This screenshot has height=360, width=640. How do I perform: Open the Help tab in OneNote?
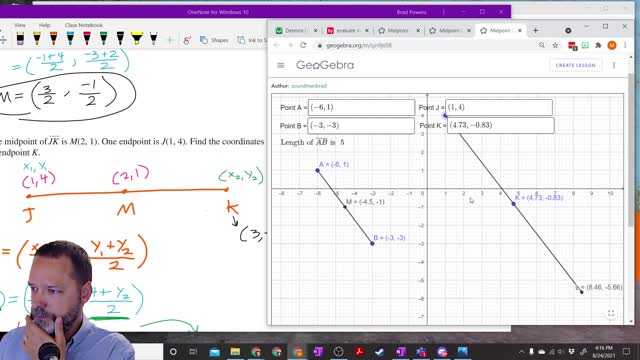(x=44, y=25)
